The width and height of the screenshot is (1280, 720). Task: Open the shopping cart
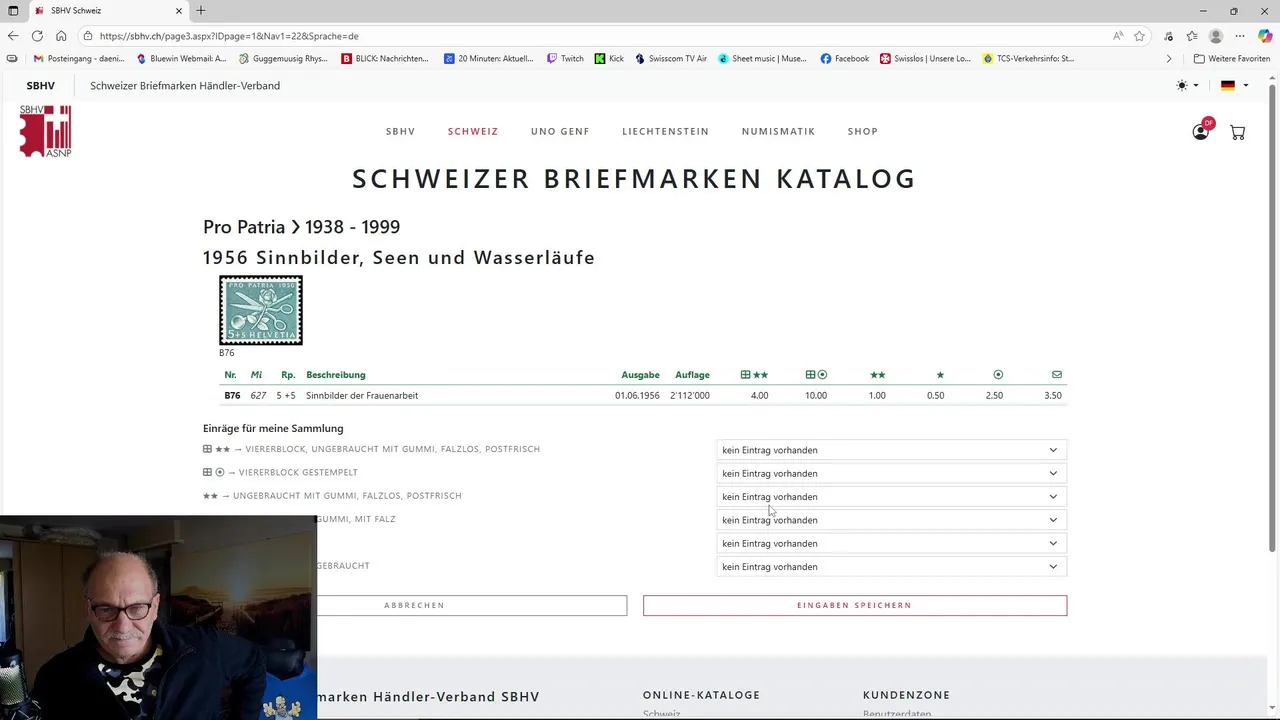point(1237,132)
